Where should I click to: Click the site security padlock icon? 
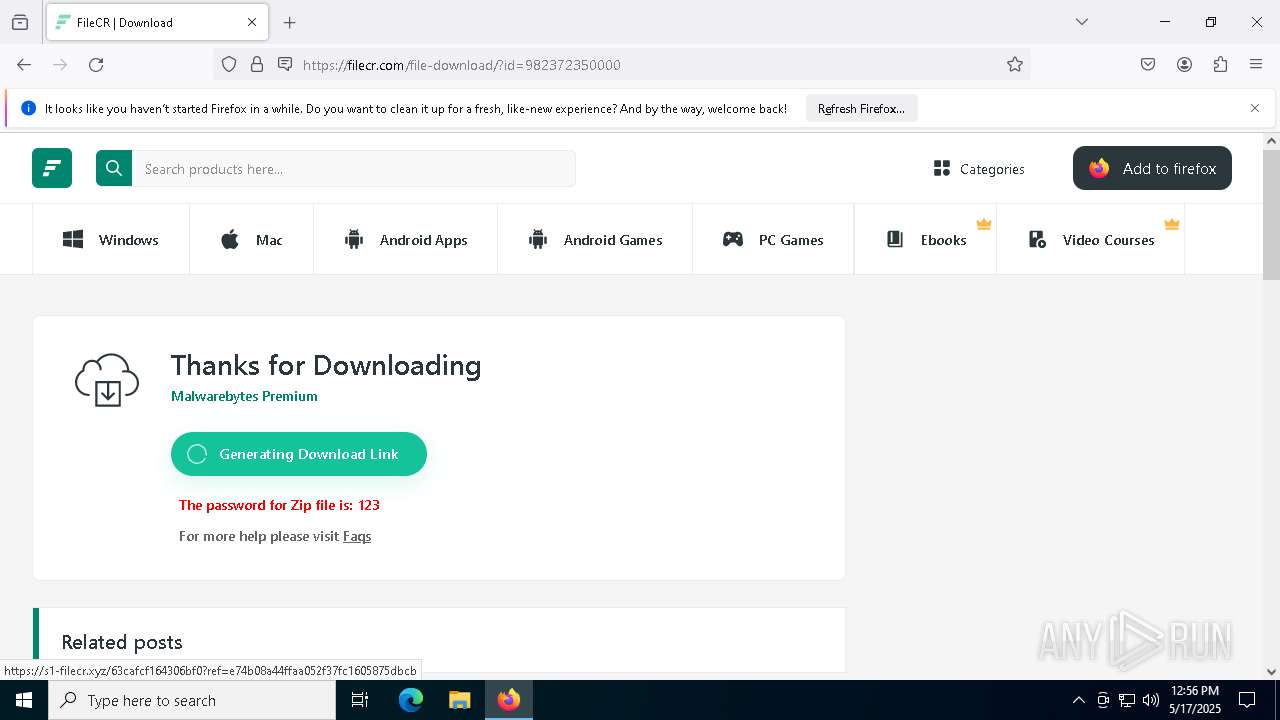pos(257,64)
